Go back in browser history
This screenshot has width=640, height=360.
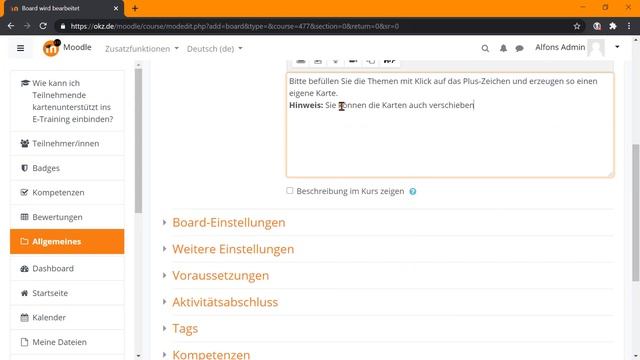[11, 26]
